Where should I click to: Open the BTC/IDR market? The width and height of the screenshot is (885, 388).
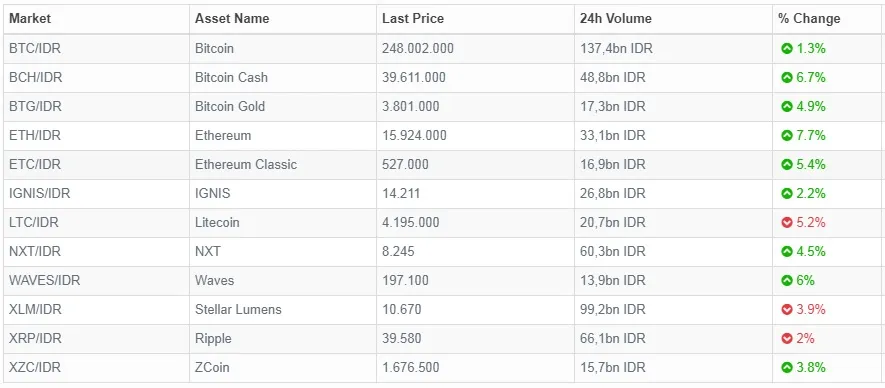click(35, 49)
